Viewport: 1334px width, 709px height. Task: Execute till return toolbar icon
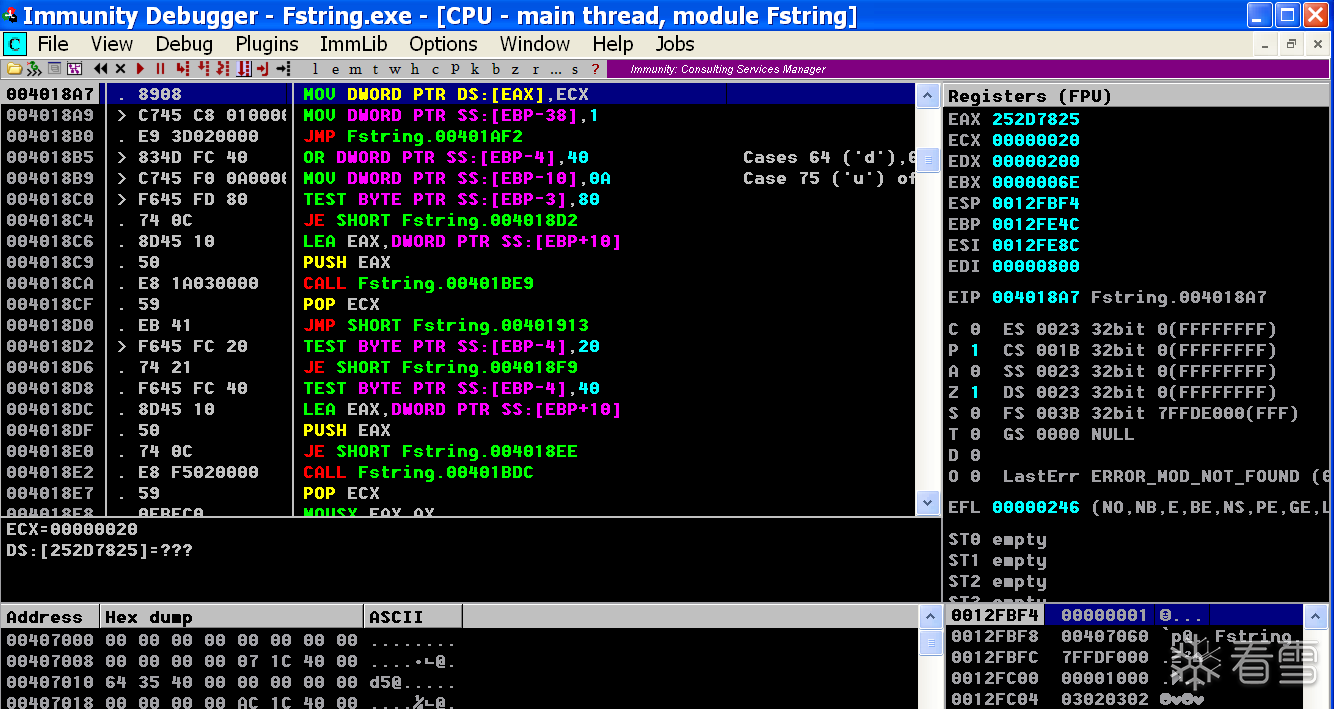[x=264, y=69]
